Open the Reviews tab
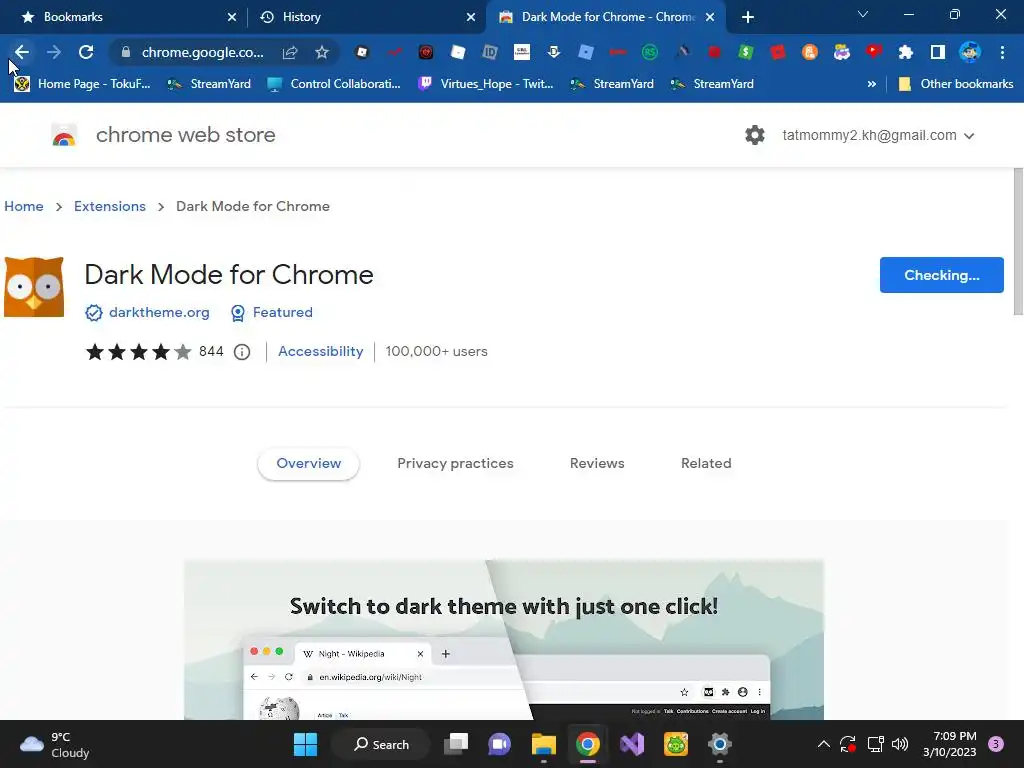 (x=597, y=464)
